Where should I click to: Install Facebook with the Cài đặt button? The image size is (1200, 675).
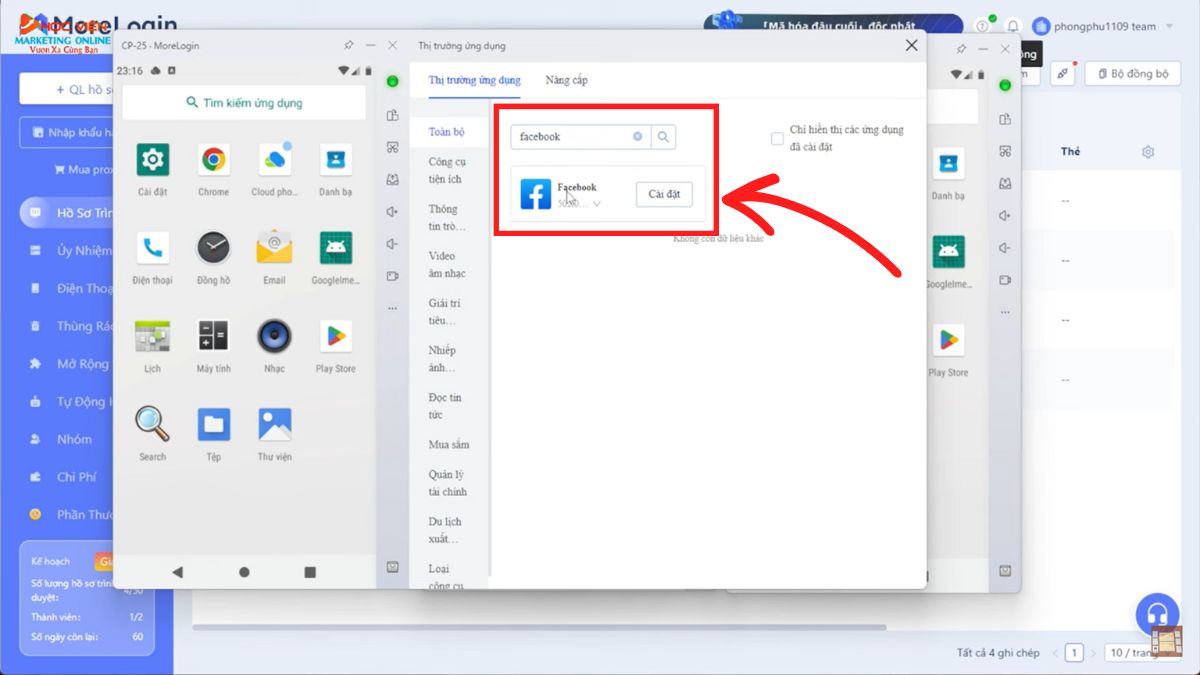click(664, 194)
